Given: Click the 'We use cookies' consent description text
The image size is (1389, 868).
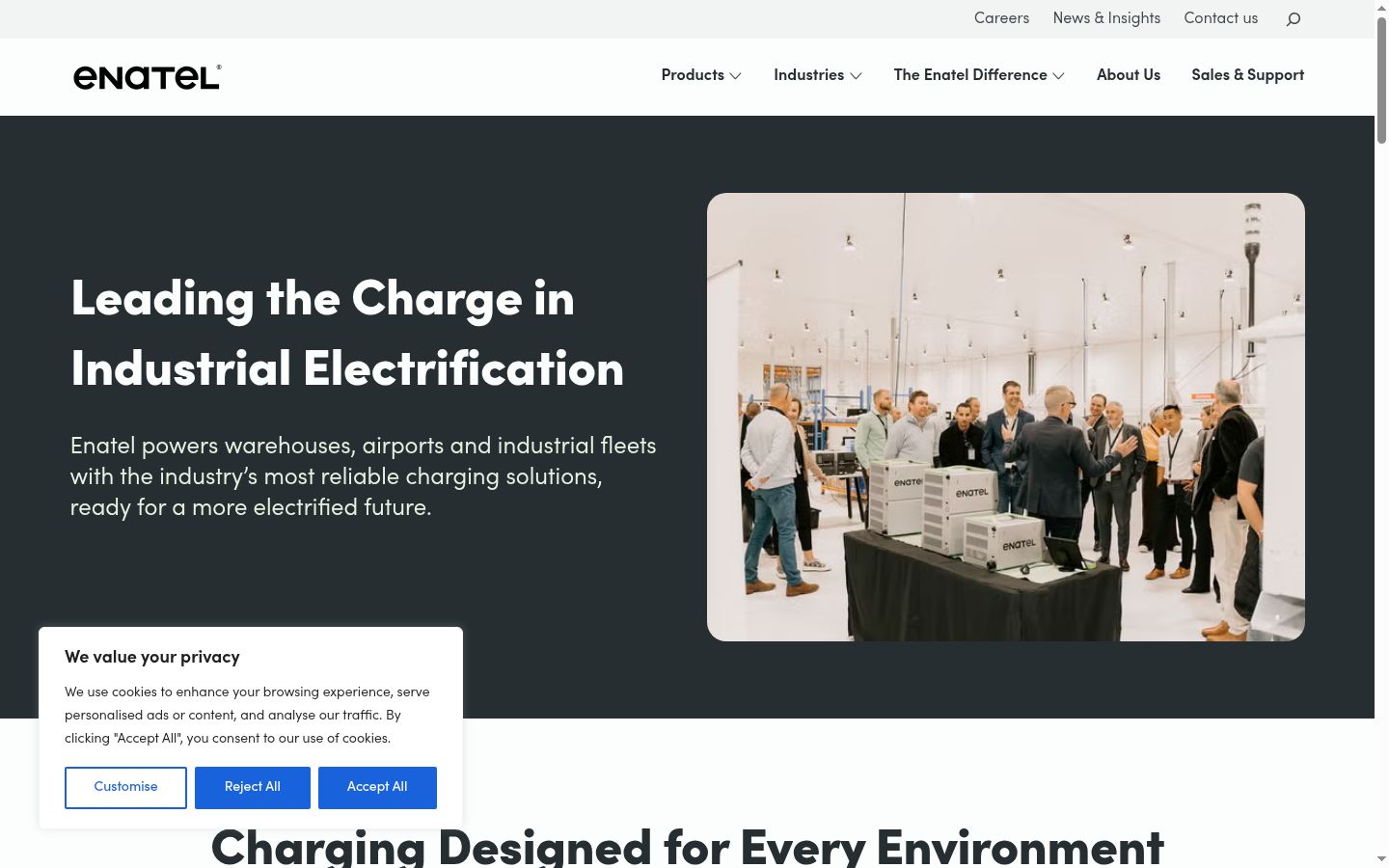Looking at the screenshot, I should point(247,716).
